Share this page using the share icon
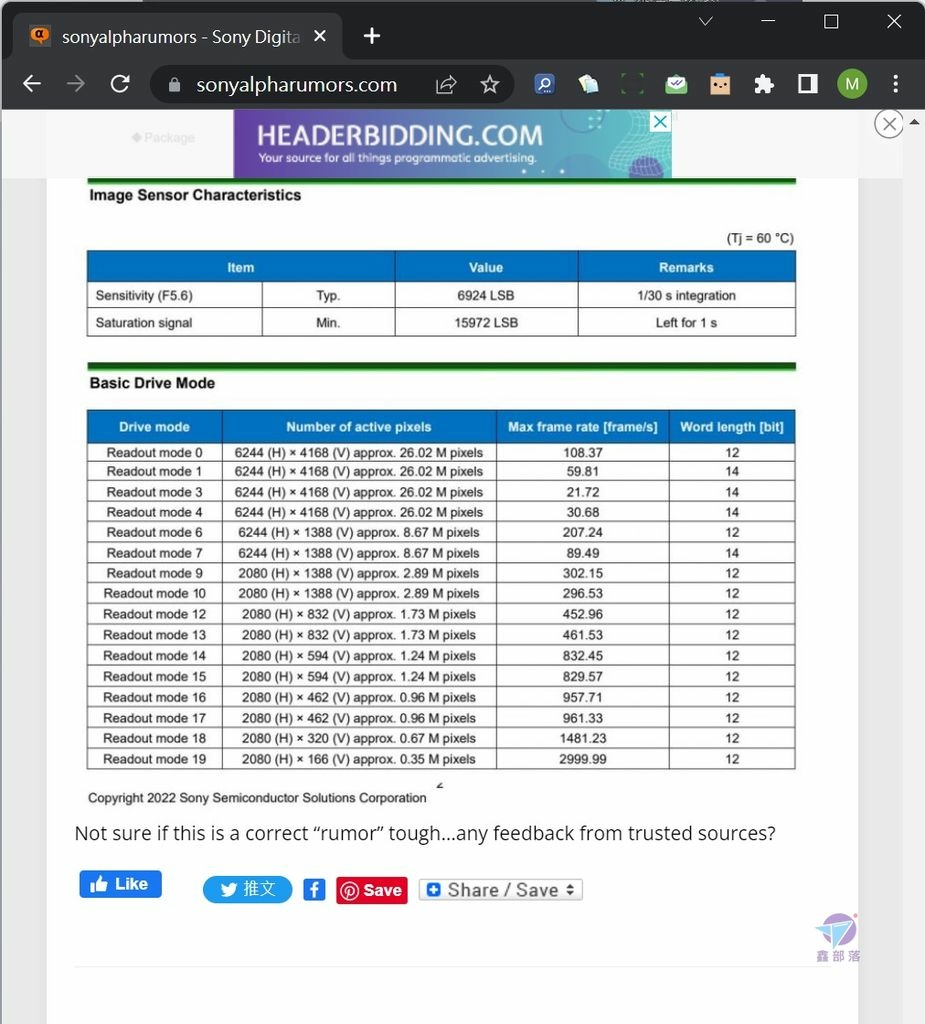This screenshot has height=1024, width=925. point(446,84)
